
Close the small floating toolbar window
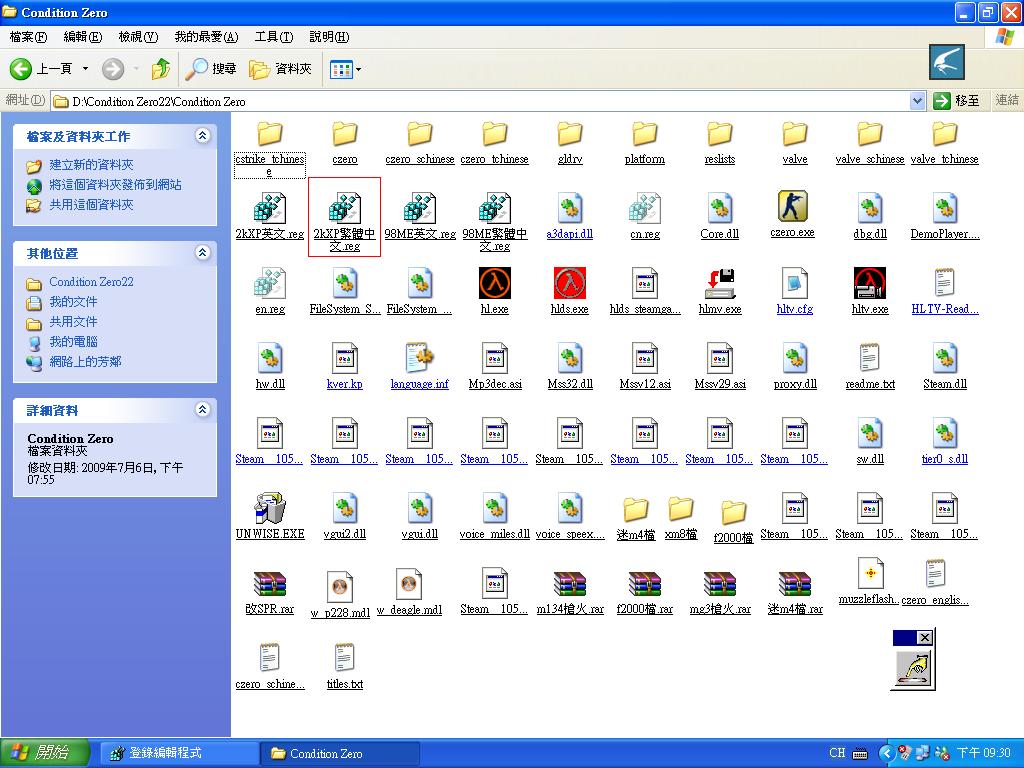(x=925, y=637)
